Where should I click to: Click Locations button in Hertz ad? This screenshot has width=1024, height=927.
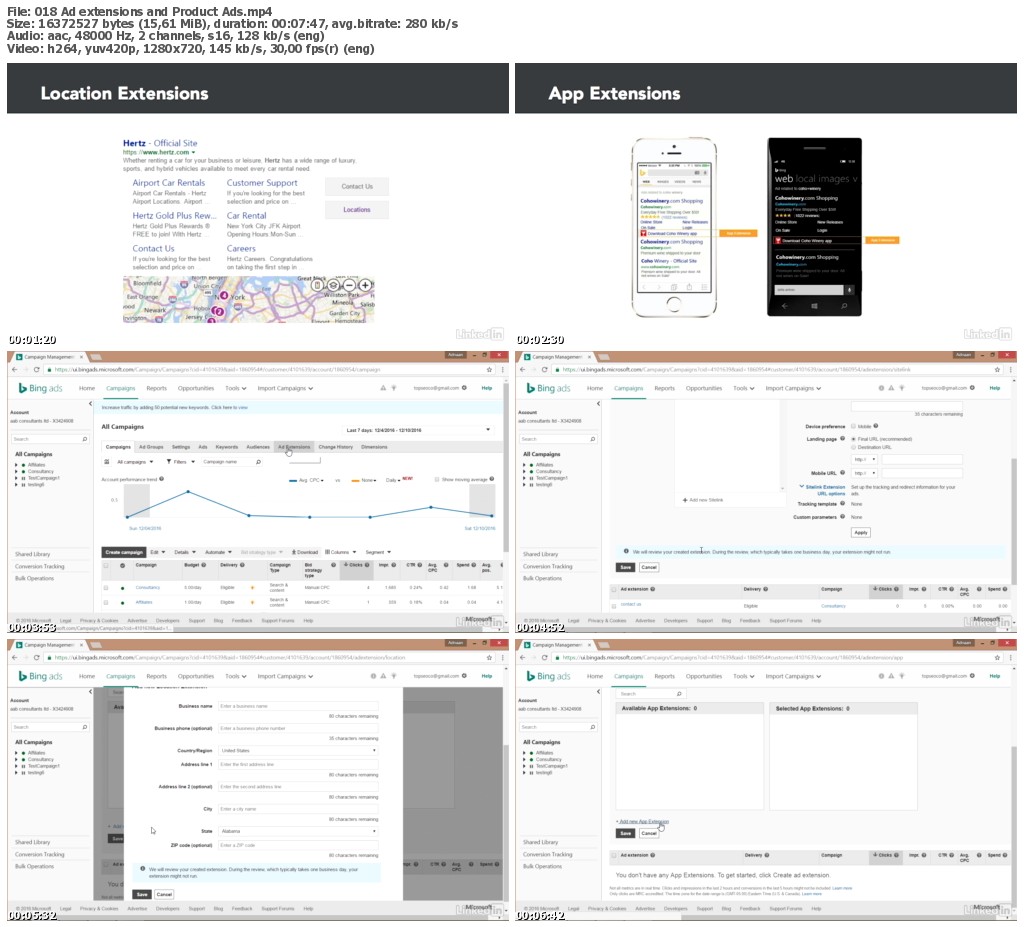pos(357,210)
